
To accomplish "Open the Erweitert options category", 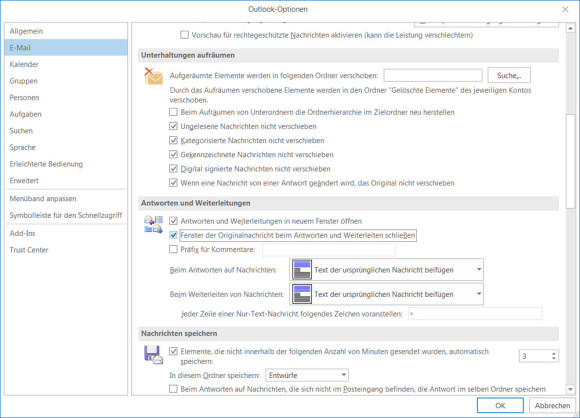I will tap(66, 181).
